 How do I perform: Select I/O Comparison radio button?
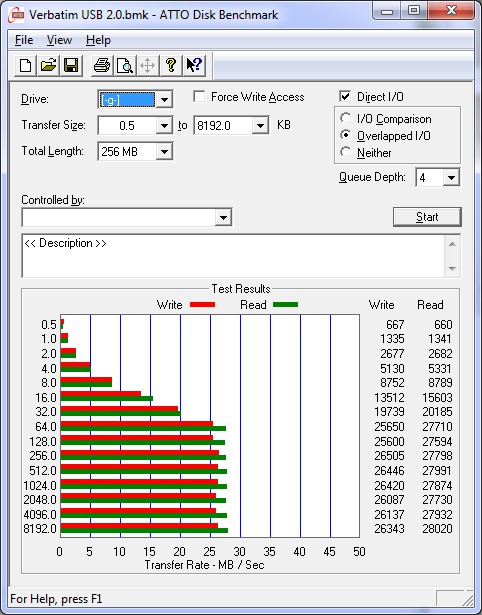(346, 118)
